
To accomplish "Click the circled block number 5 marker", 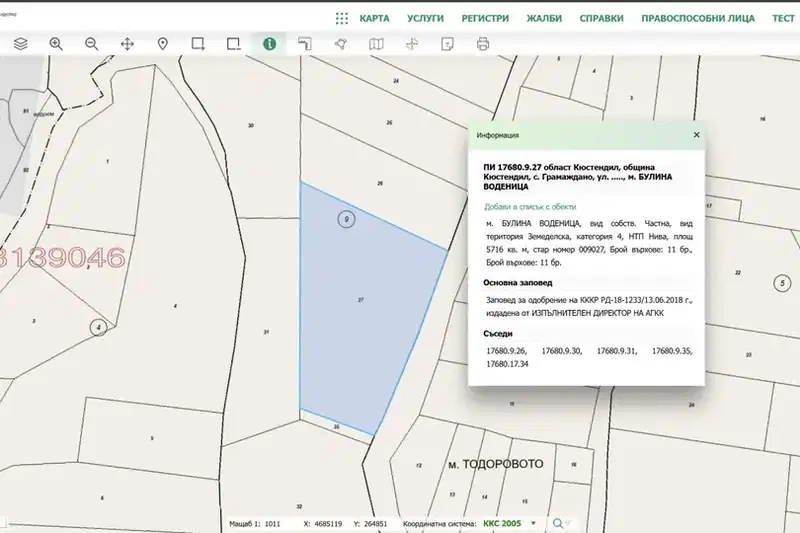I will (x=782, y=283).
